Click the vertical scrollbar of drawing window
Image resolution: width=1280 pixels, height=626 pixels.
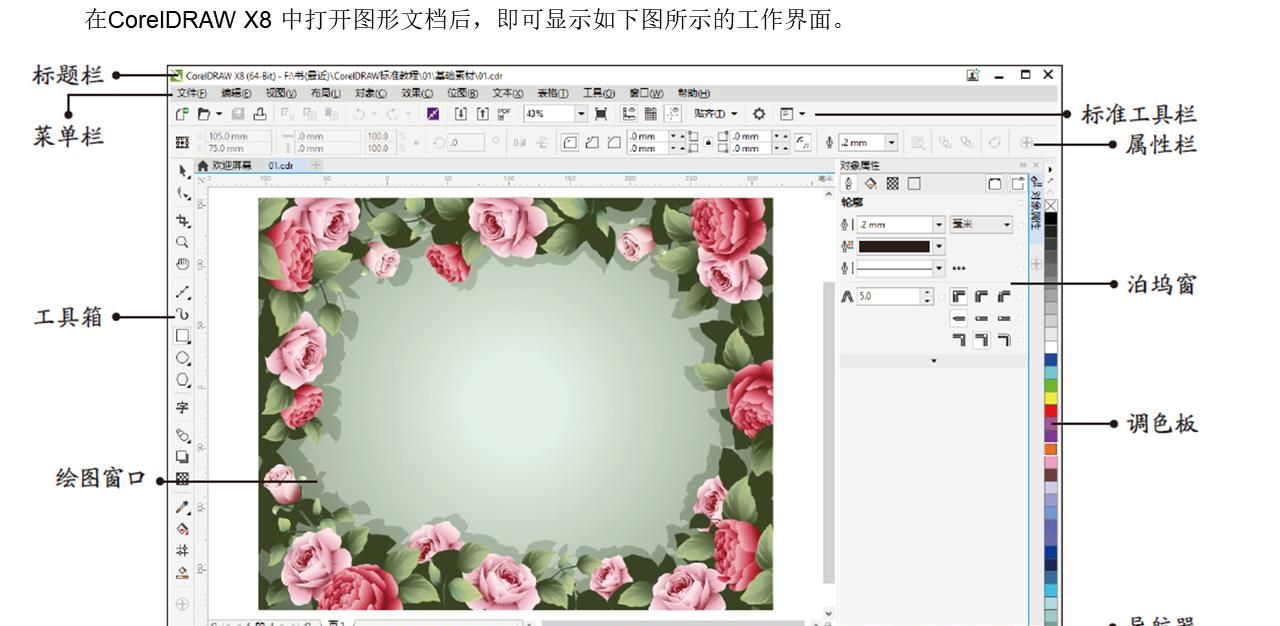[x=829, y=430]
